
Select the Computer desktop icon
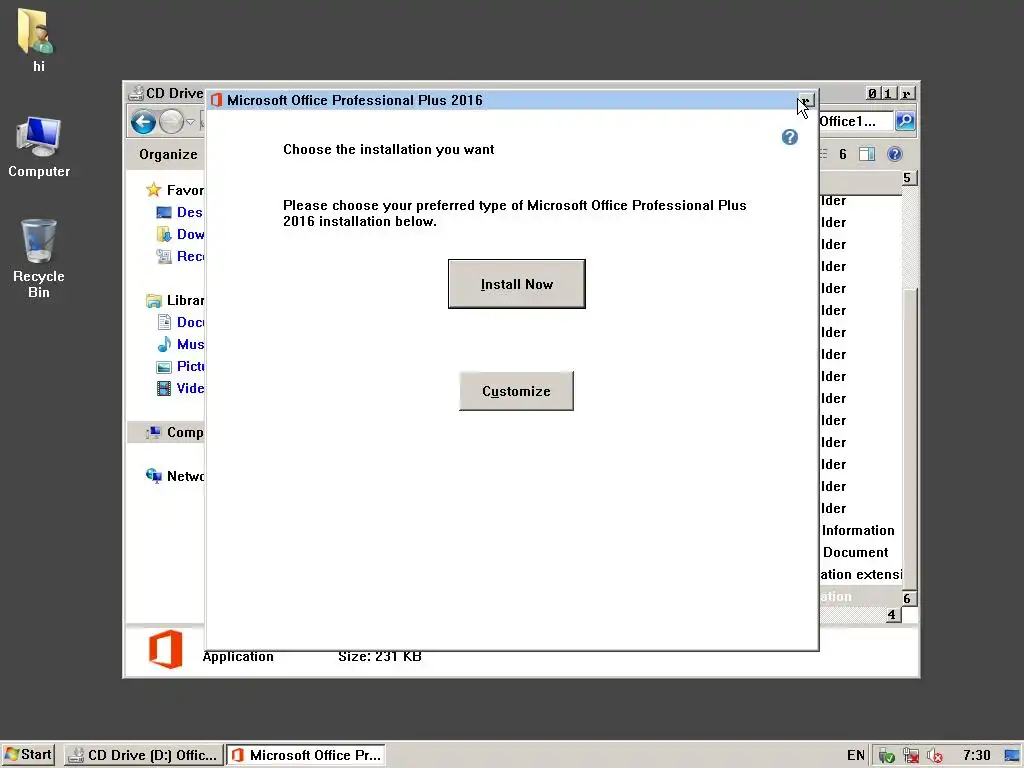(39, 147)
